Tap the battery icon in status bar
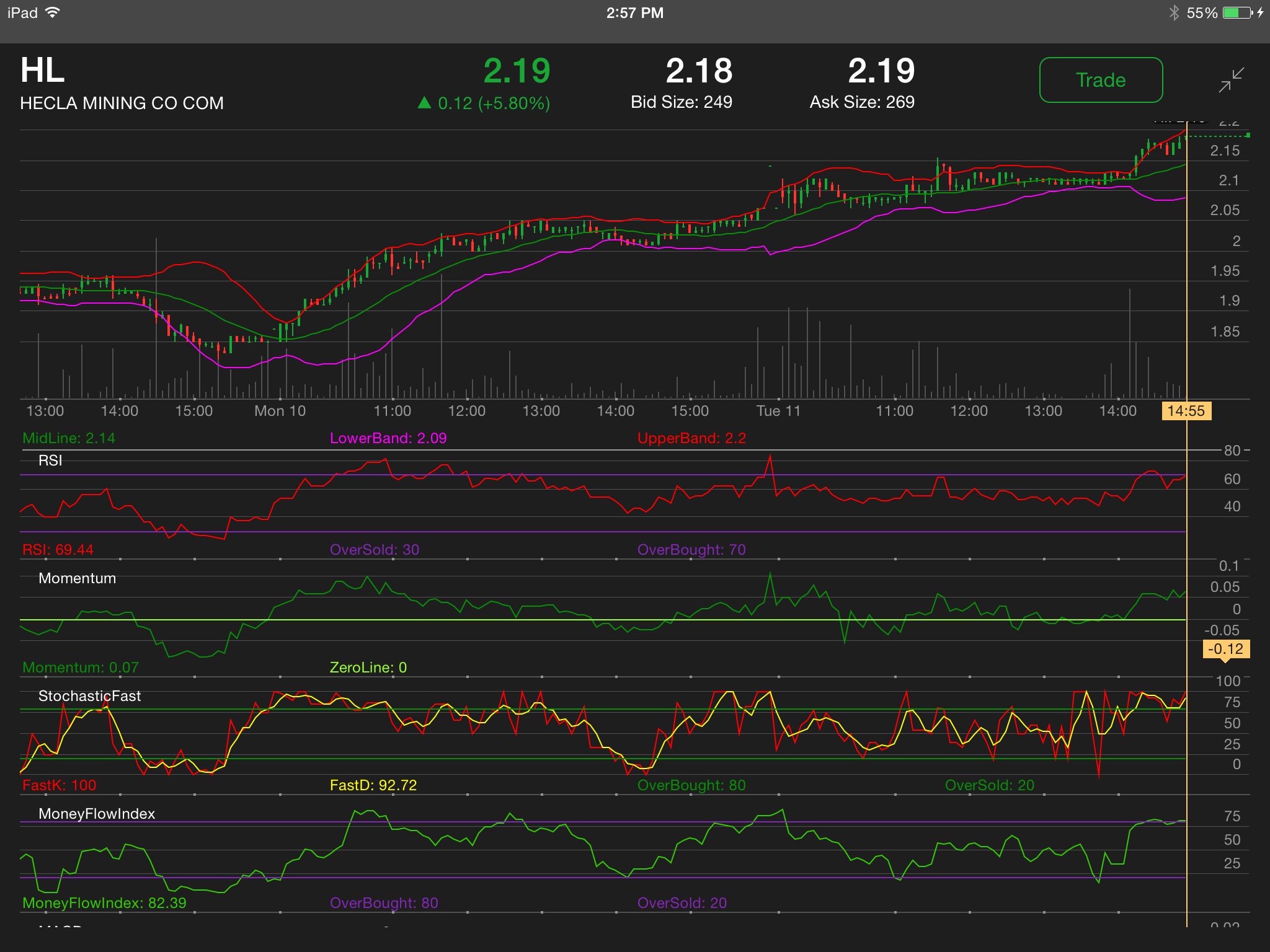 tap(1237, 13)
